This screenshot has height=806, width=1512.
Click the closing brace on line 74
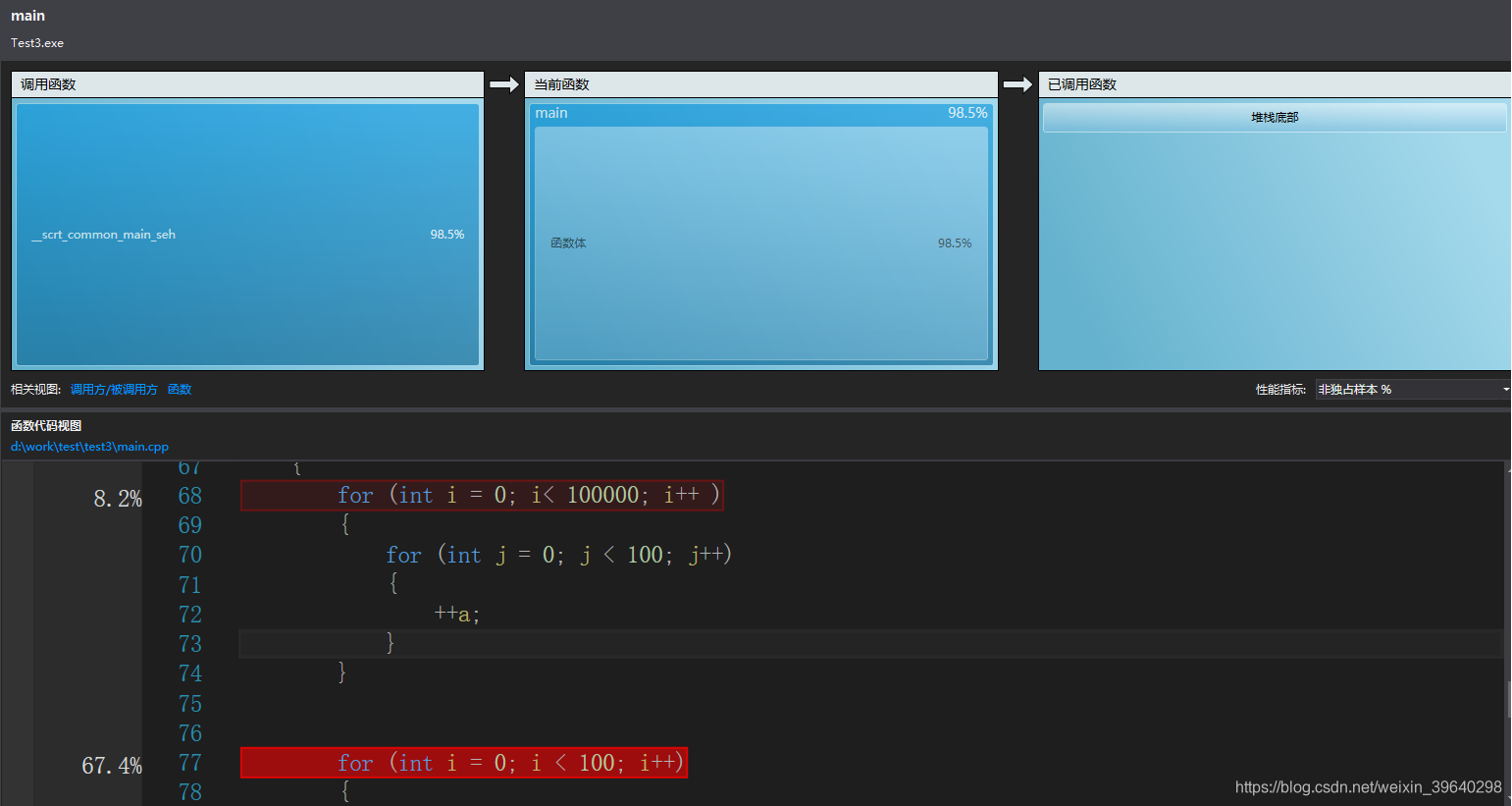point(342,672)
